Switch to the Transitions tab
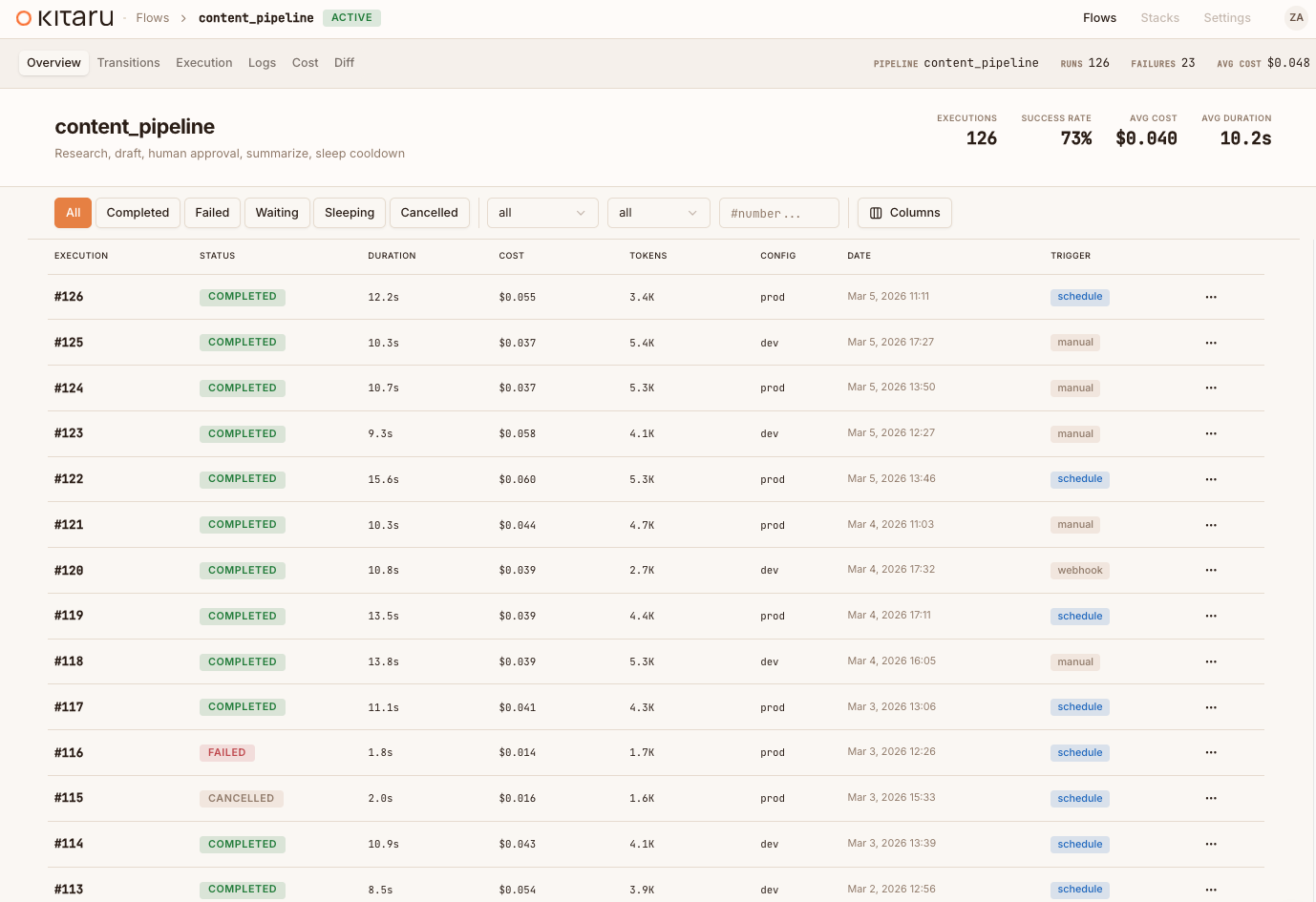1316x902 pixels. (128, 62)
